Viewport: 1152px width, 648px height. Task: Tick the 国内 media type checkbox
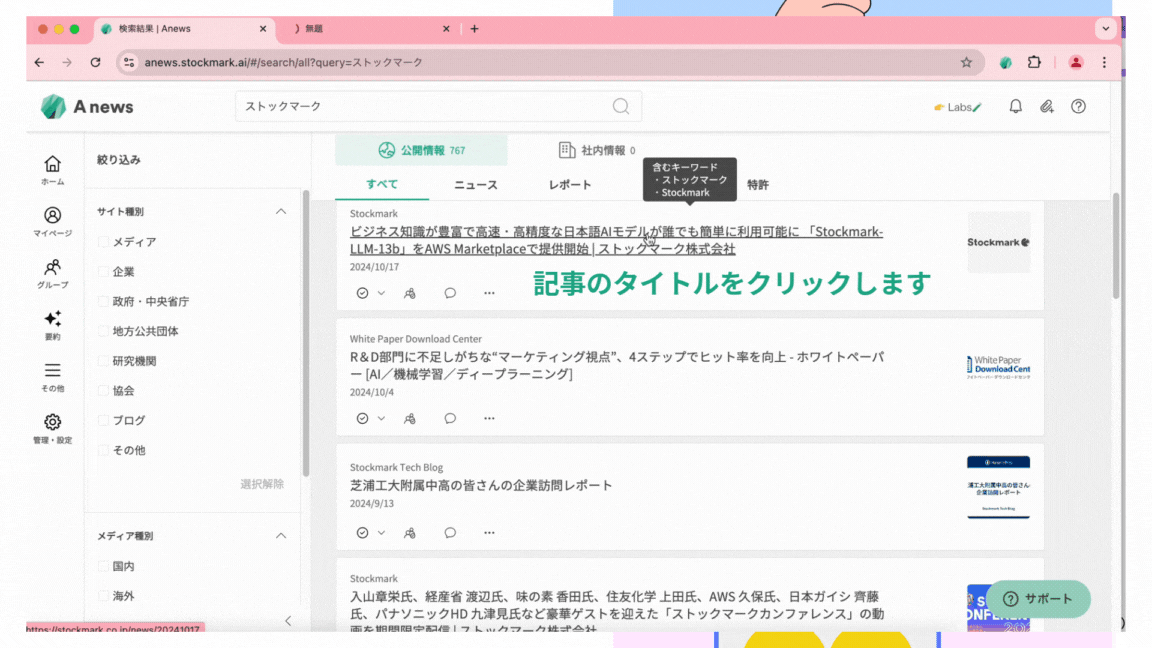(104, 566)
